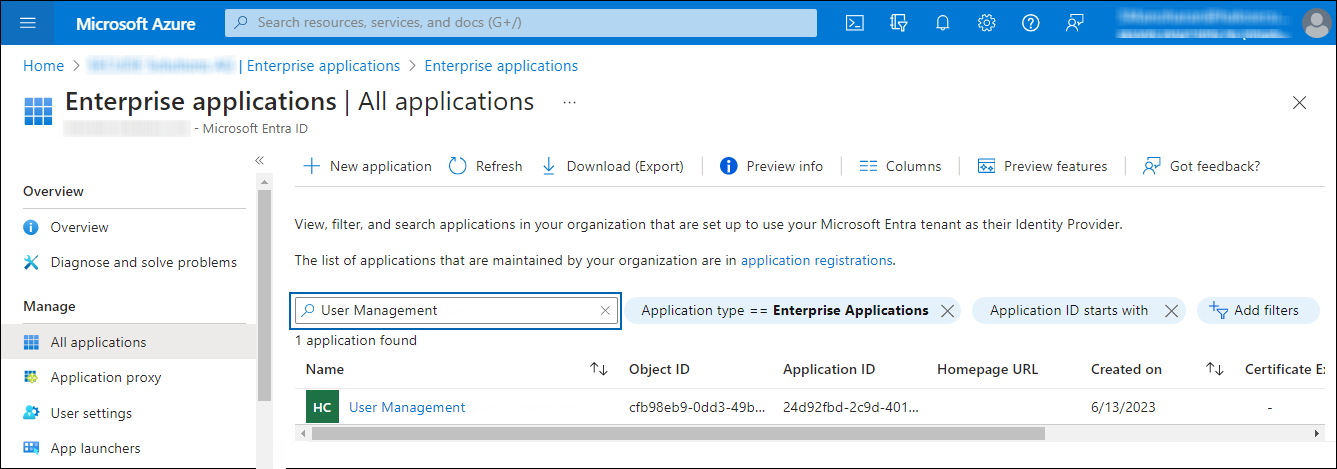Click the New application button
This screenshot has height=469, width=1337.
pos(368,166)
